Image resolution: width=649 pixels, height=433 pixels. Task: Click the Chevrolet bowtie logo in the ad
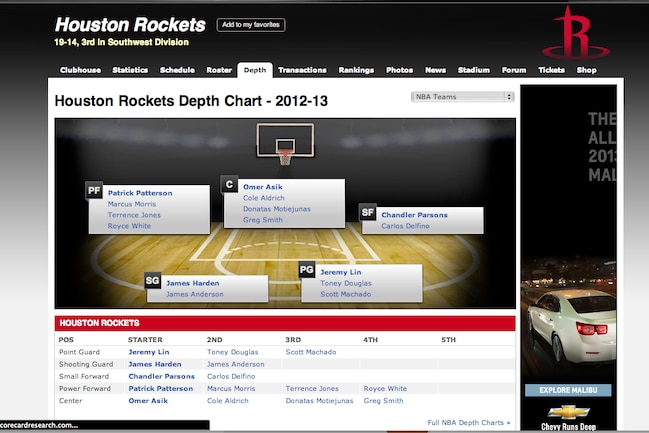[x=569, y=412]
